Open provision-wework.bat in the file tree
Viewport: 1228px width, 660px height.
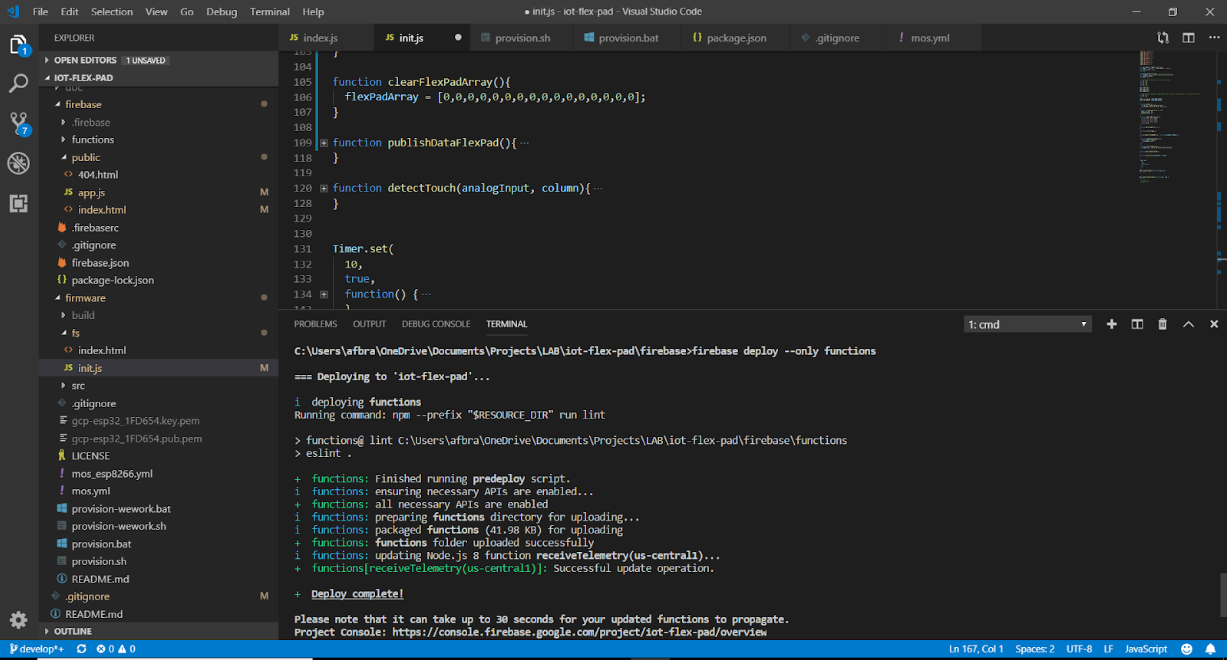pos(121,508)
